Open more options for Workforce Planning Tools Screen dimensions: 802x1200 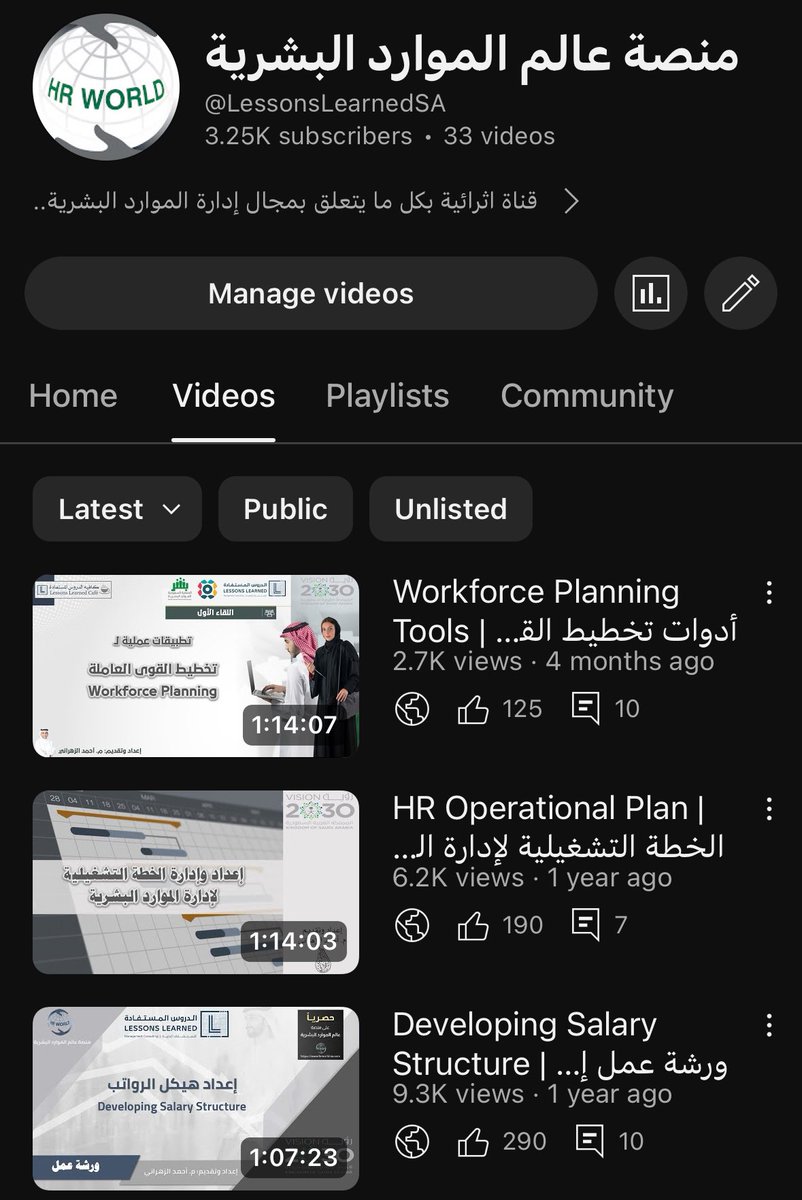pyautogui.click(x=769, y=592)
